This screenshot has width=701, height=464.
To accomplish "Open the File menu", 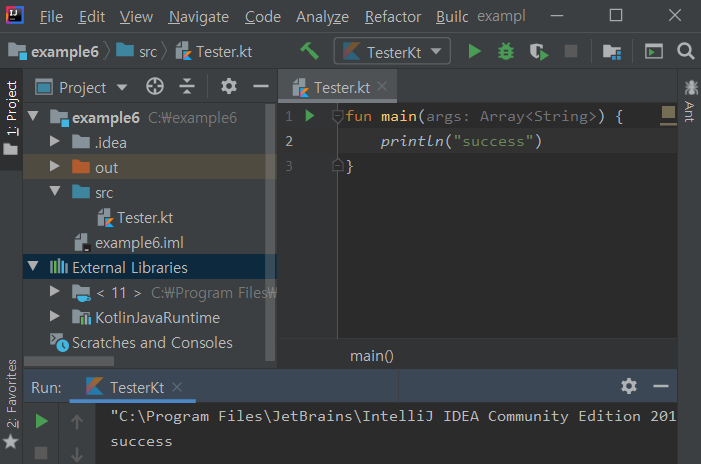I will tap(51, 17).
